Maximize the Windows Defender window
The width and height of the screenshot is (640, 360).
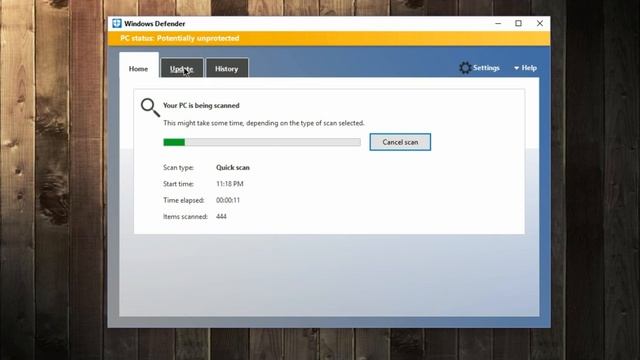(518, 23)
